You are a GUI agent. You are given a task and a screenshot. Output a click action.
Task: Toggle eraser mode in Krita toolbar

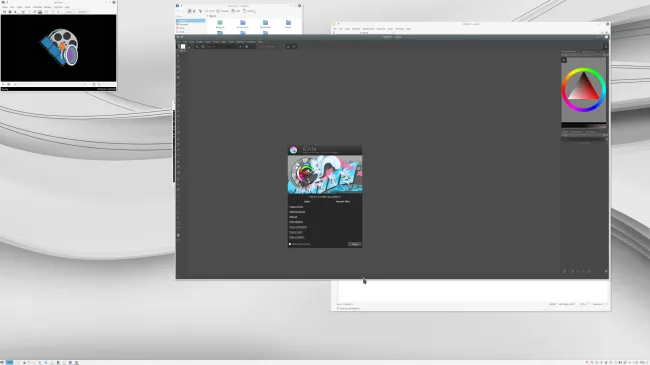coord(240,46)
